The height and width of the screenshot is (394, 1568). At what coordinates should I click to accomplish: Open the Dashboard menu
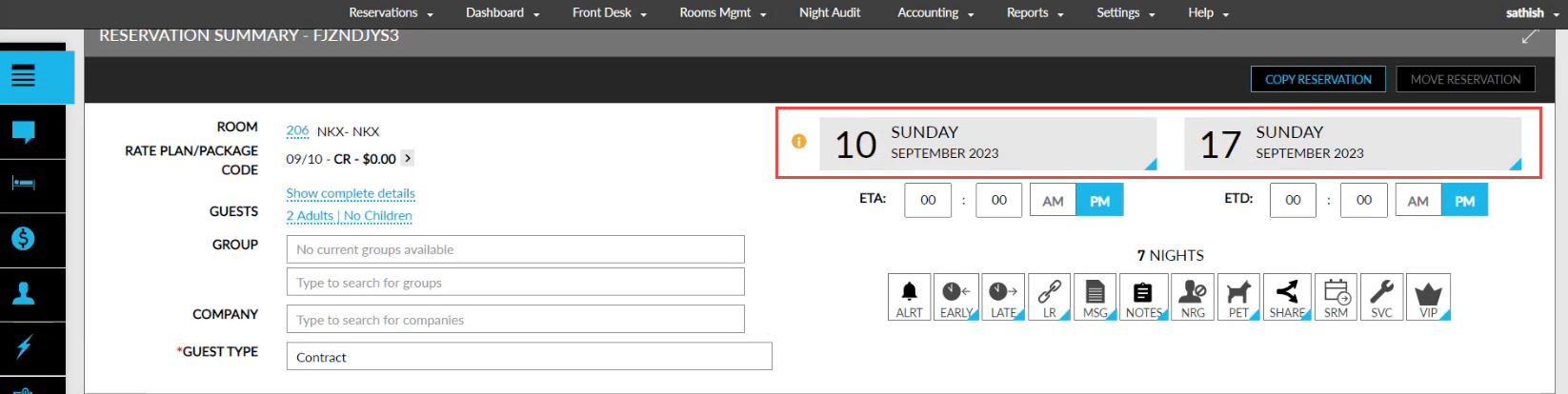coord(502,12)
